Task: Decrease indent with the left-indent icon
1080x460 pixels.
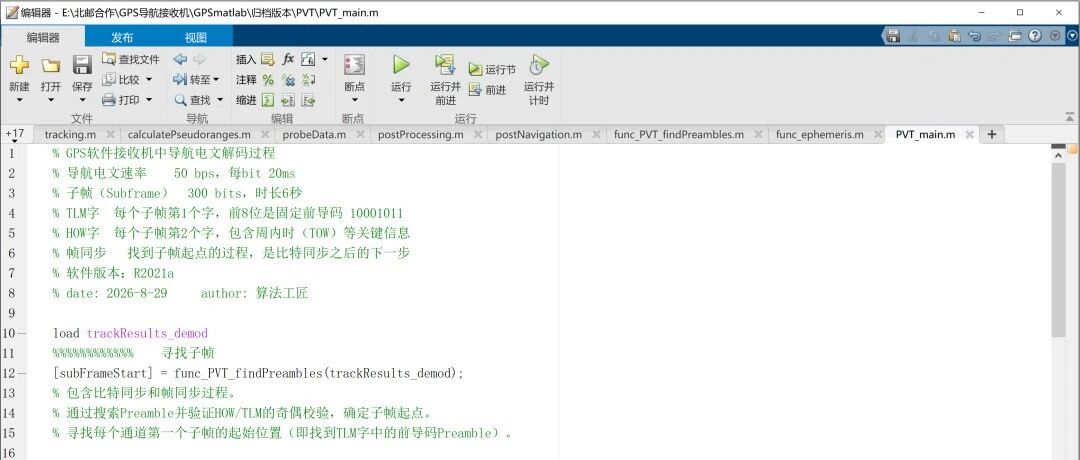Action: coord(309,101)
